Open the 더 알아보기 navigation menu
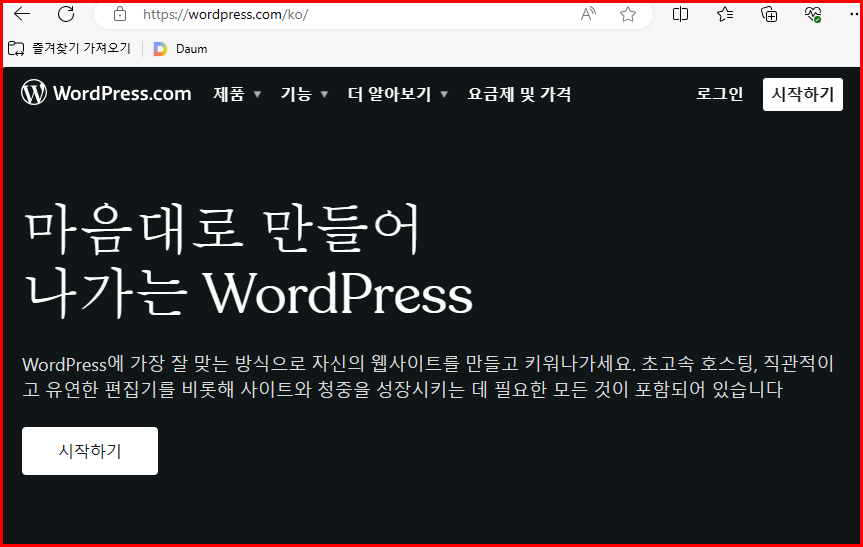This screenshot has height=547, width=863. (x=389, y=94)
